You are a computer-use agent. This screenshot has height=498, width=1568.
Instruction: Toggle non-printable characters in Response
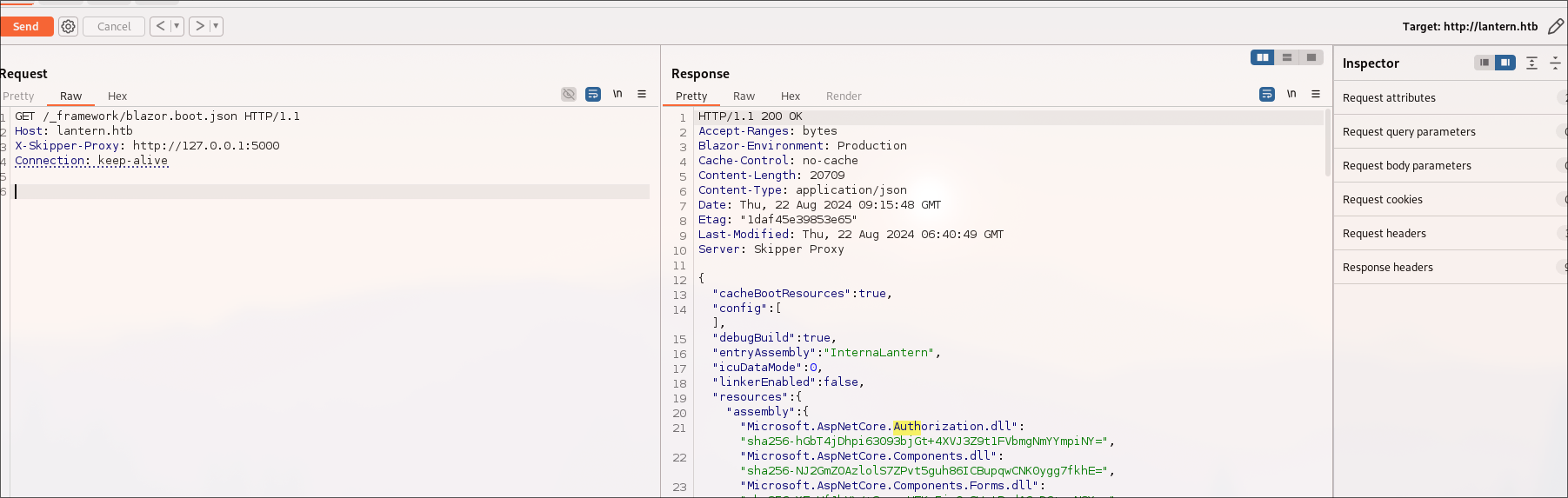click(x=1291, y=94)
